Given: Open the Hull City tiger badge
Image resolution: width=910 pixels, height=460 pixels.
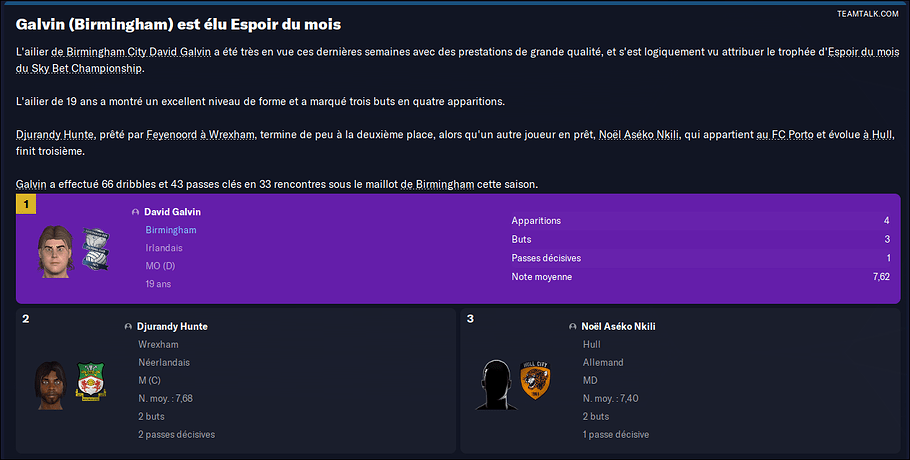Looking at the screenshot, I should click(535, 380).
